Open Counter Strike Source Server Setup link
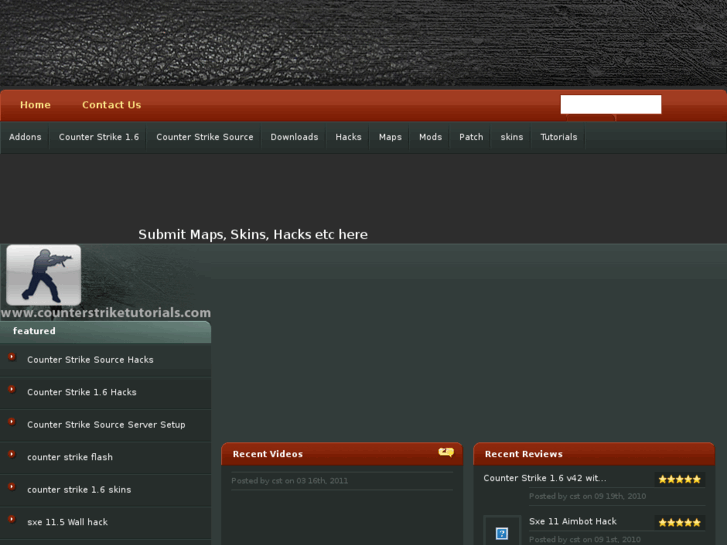This screenshot has width=727, height=545. (x=106, y=424)
